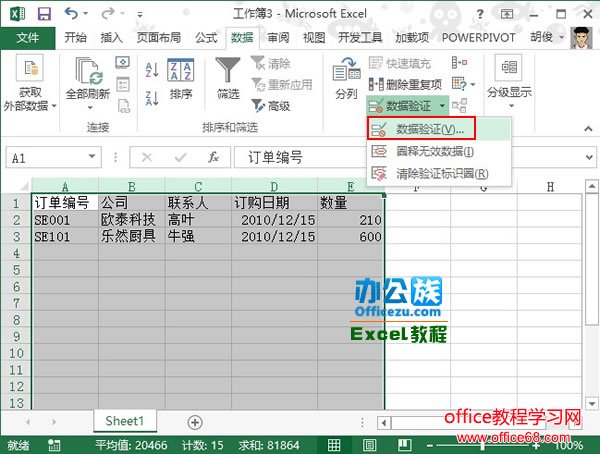Open the Excel application icon menu
This screenshot has width=600, height=454.
click(x=16, y=14)
